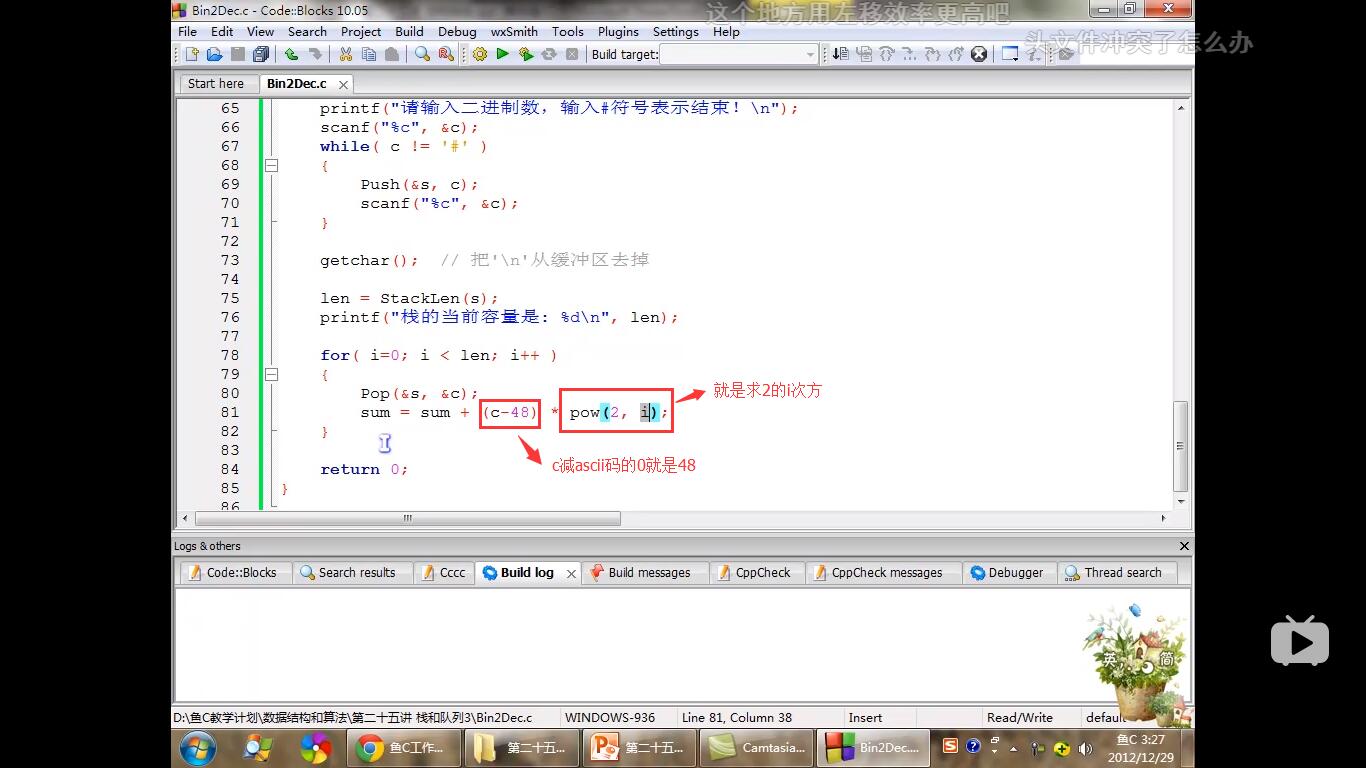The width and height of the screenshot is (1366, 768).
Task: Collapse the for loop fold at line 79
Action: 271,375
